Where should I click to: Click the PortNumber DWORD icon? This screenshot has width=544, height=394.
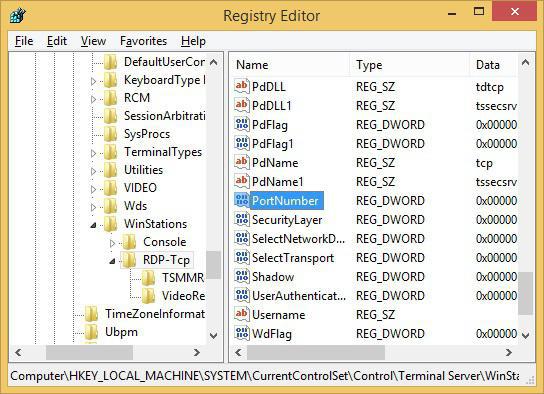pyautogui.click(x=241, y=200)
